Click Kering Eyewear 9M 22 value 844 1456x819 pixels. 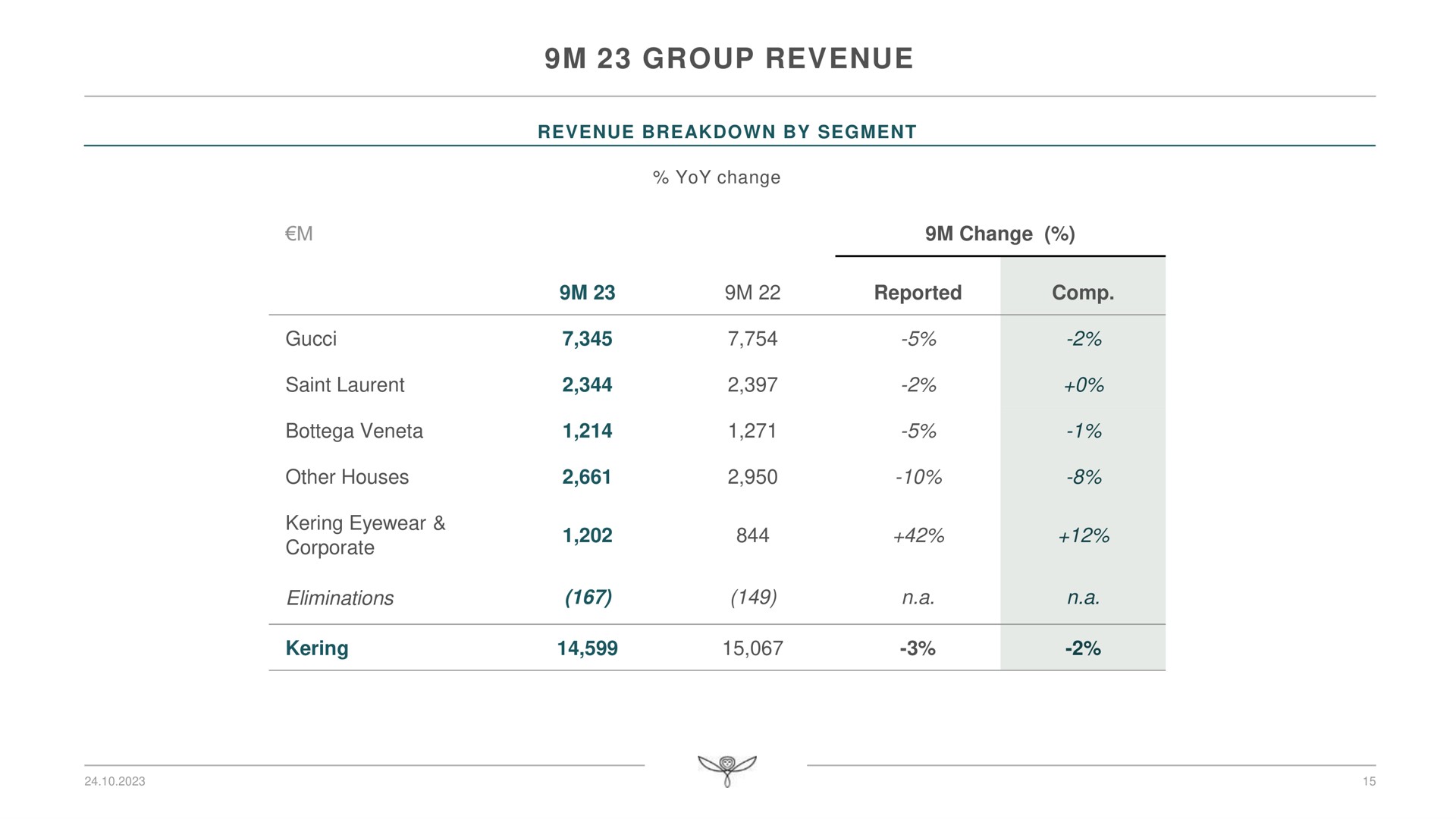pos(752,535)
